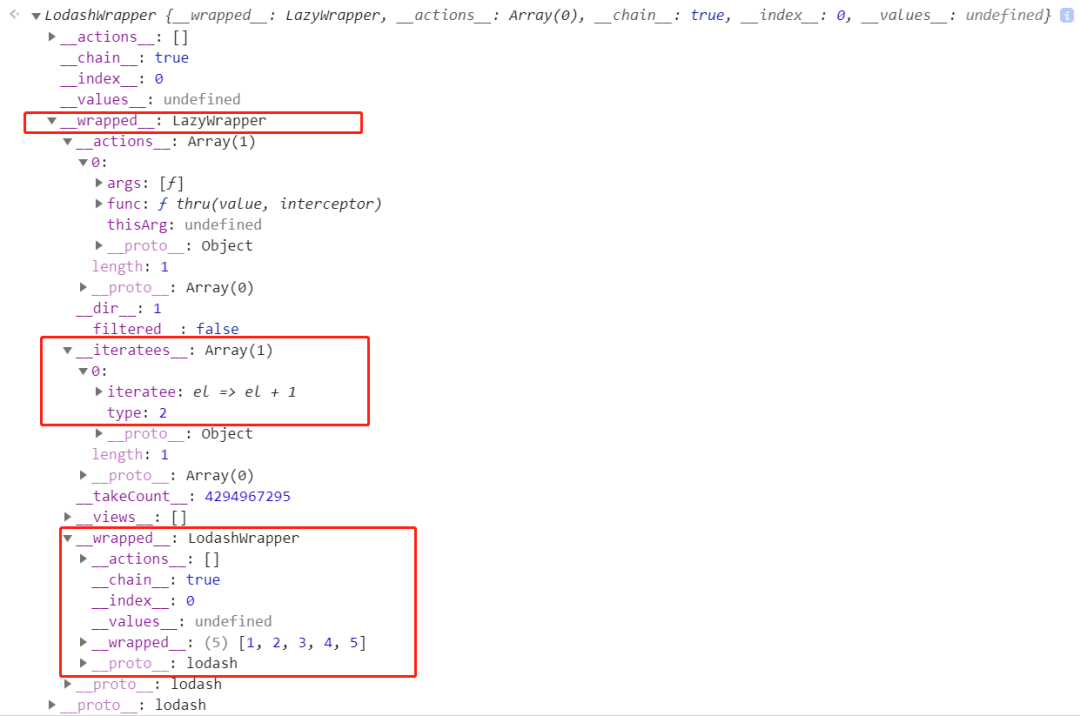Select top-level __chain__: true row
This screenshot has height=716, width=1080.
125,58
